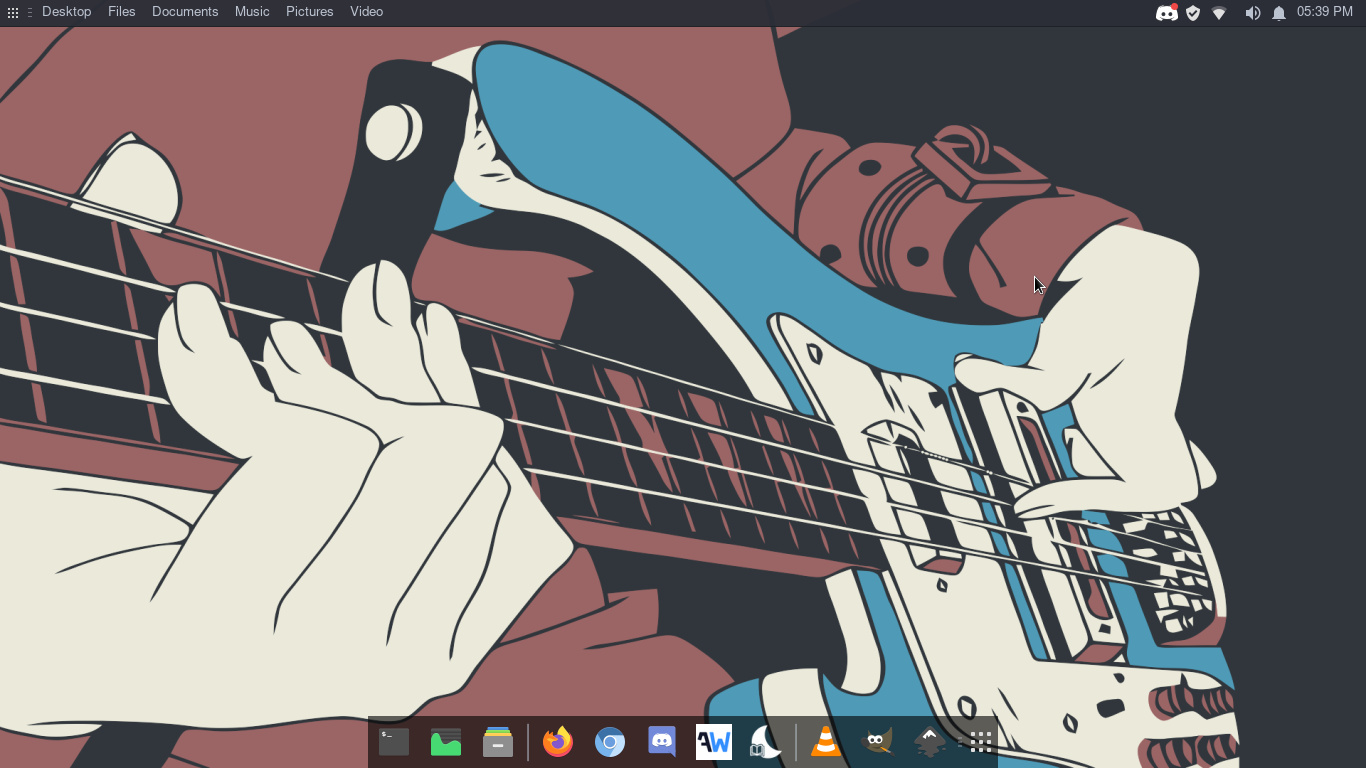Open the Files shortcut in the top panel
This screenshot has height=768, width=1366.
click(x=122, y=12)
